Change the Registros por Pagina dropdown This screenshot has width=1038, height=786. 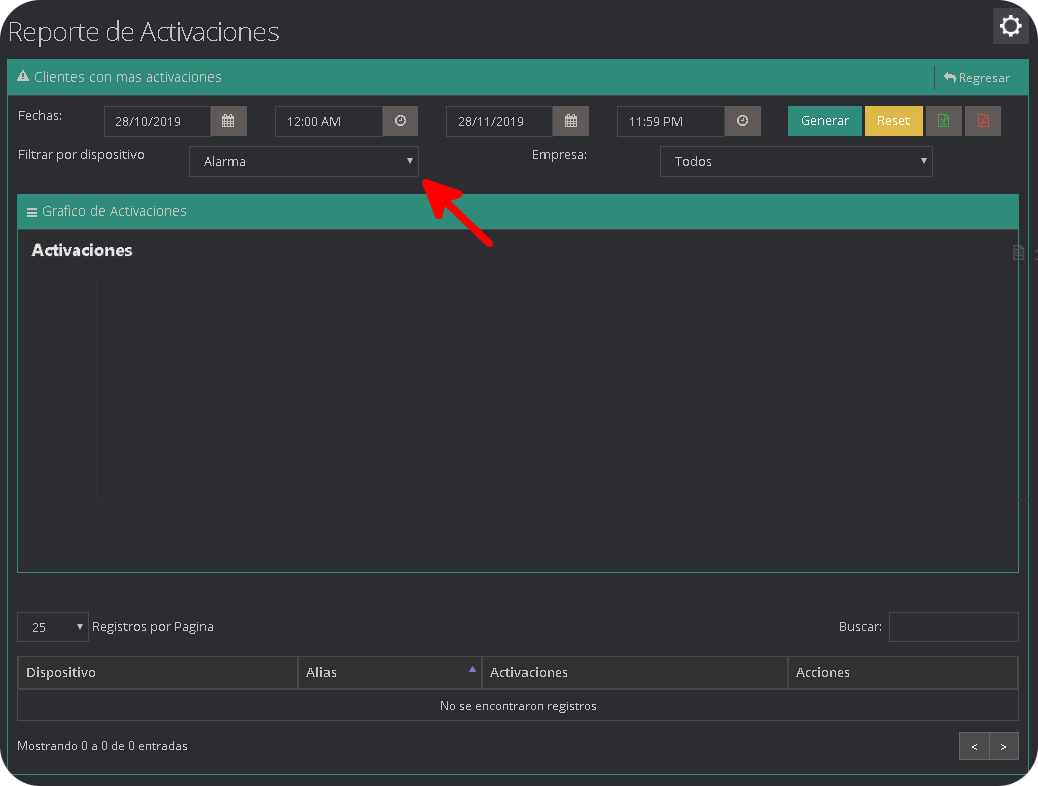coord(53,627)
